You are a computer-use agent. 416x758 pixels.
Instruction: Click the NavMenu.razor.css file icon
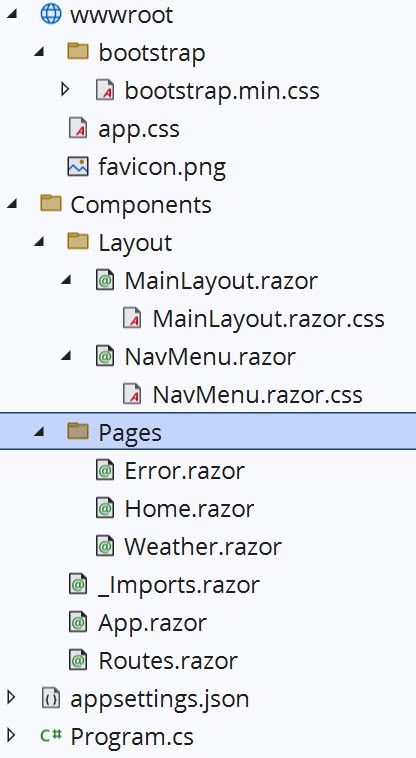[x=132, y=394]
